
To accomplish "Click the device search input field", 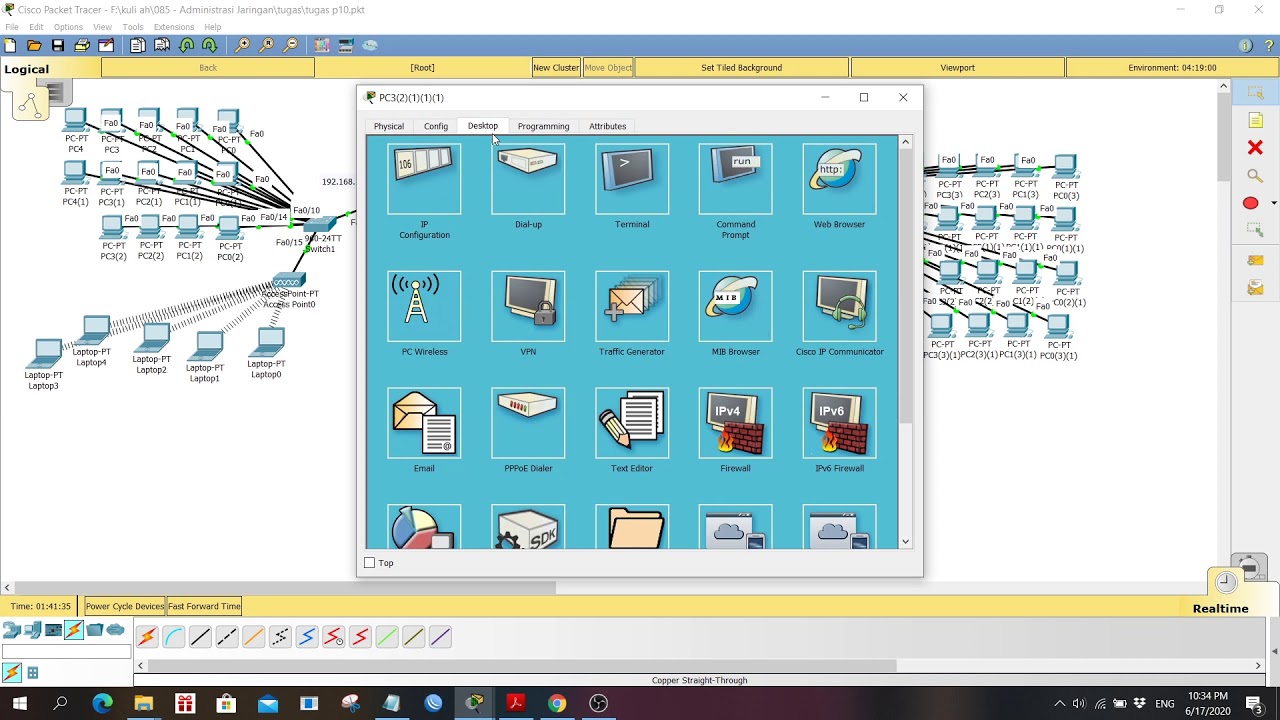I will point(66,652).
